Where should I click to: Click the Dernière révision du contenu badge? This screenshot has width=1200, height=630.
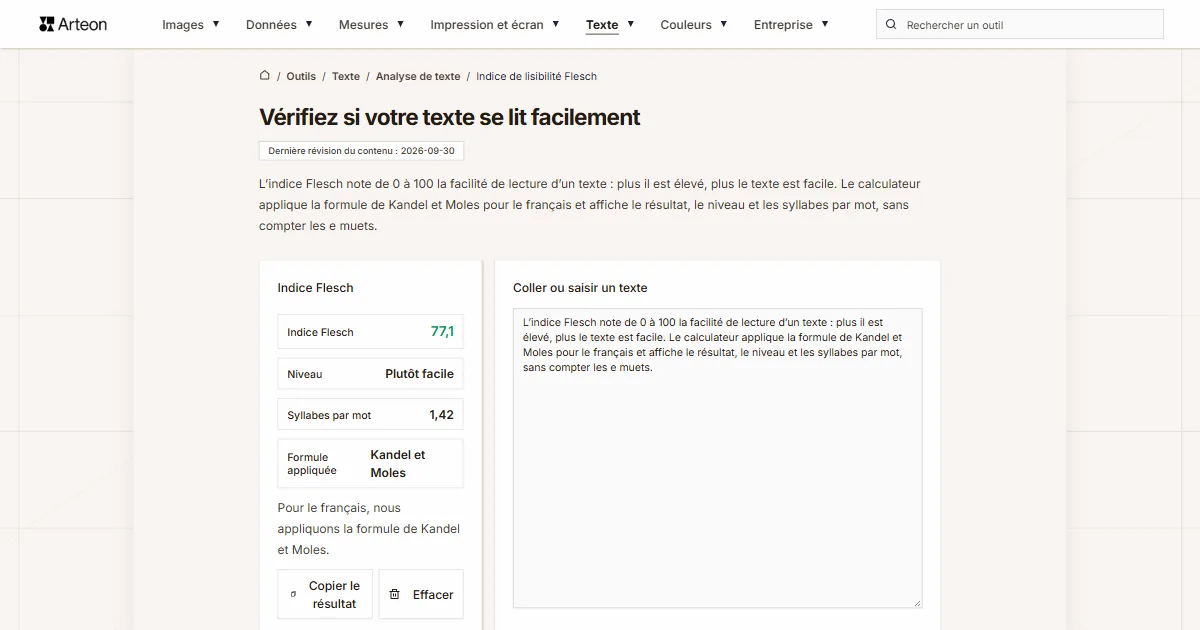click(361, 151)
